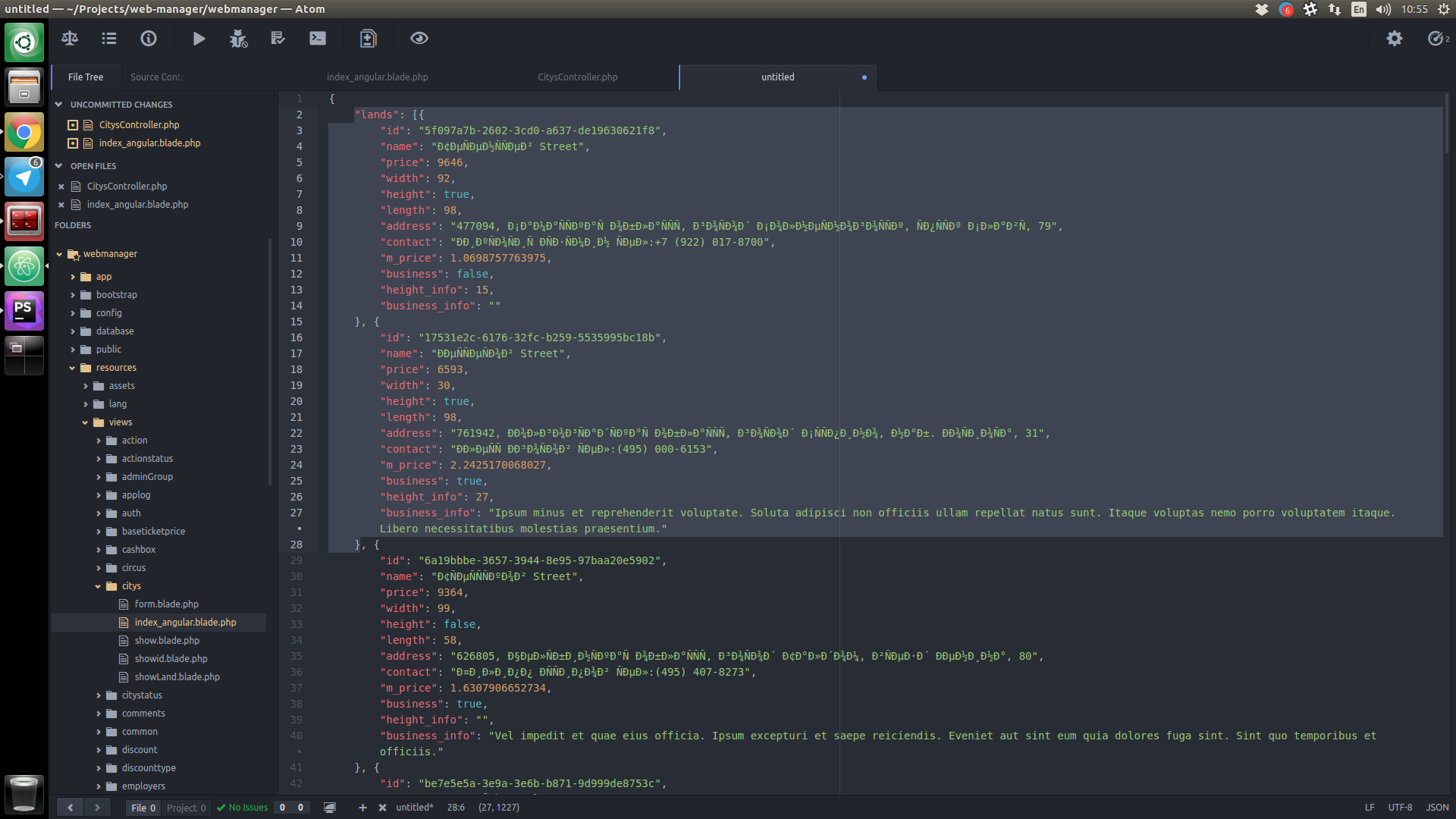
Task: Switch to Source Control tab
Action: 156,77
